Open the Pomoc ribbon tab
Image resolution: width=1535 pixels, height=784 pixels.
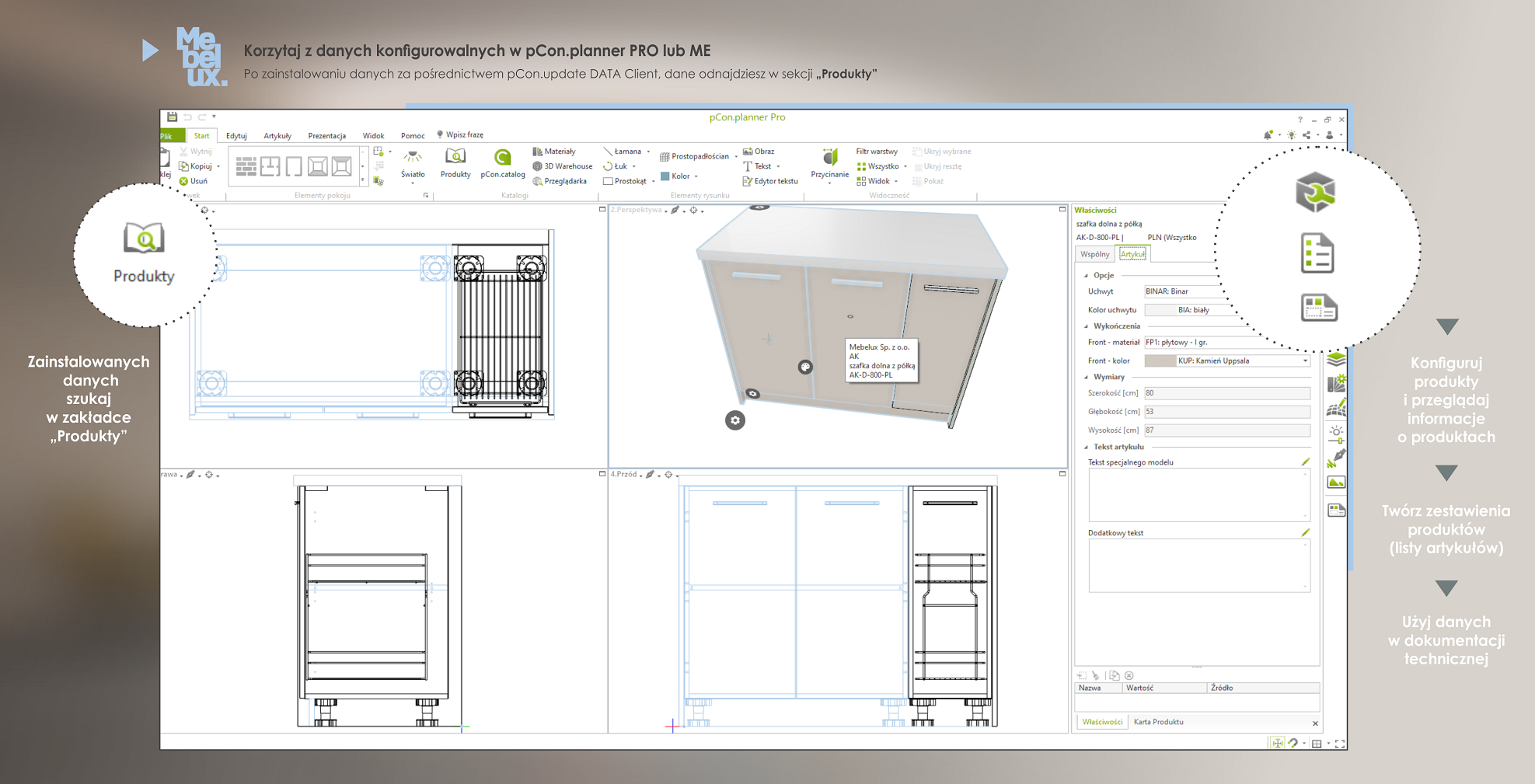(413, 136)
